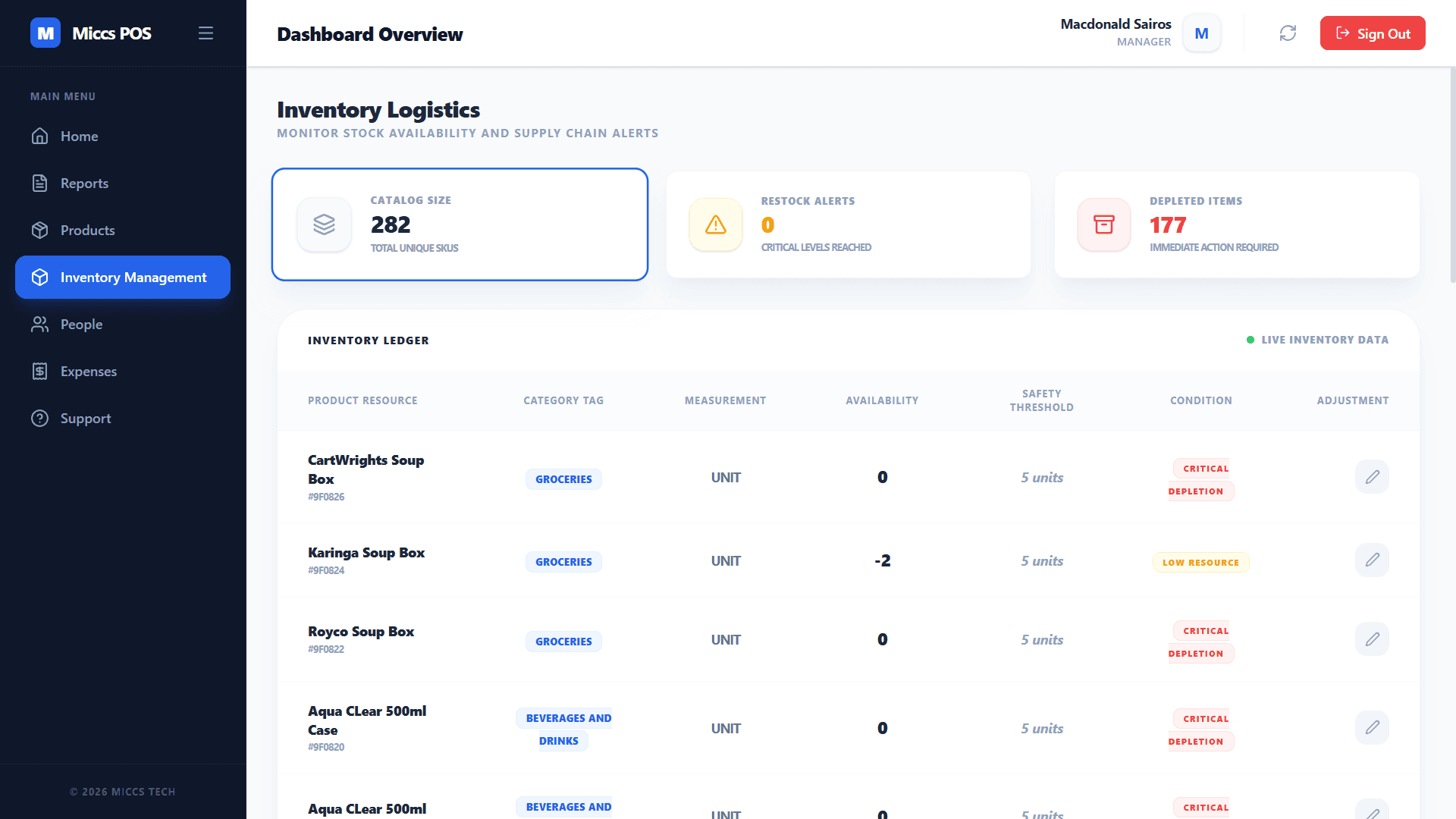Click pencil icon for Karinga Soup Box
Viewport: 1456px width, 819px height.
(x=1372, y=560)
